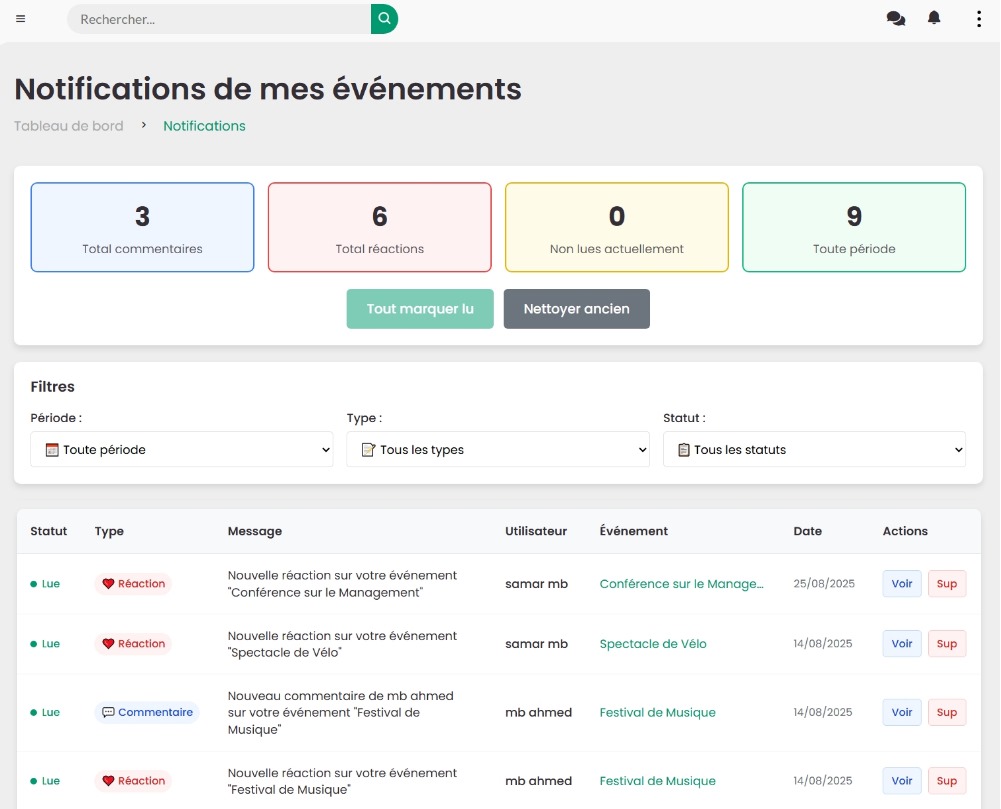Click the Événement column header
This screenshot has width=1001, height=809.
point(634,531)
